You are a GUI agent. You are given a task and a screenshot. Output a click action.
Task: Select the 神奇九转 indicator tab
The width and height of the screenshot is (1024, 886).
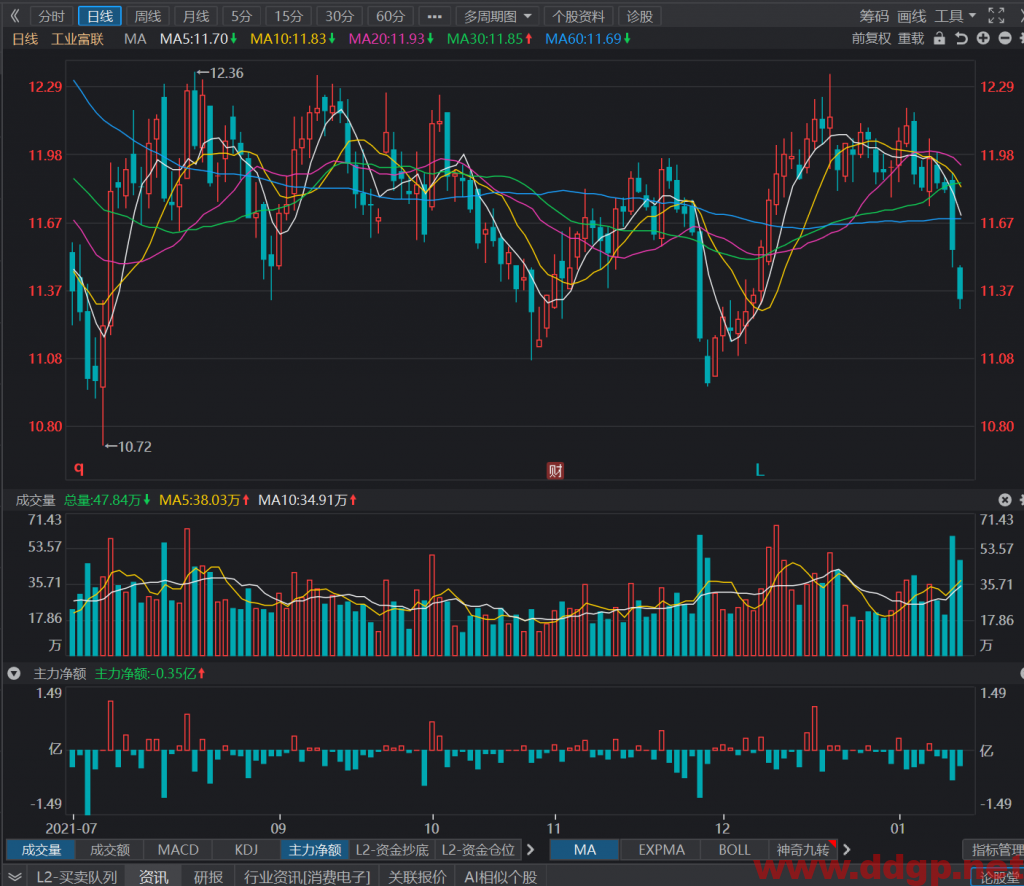(803, 849)
